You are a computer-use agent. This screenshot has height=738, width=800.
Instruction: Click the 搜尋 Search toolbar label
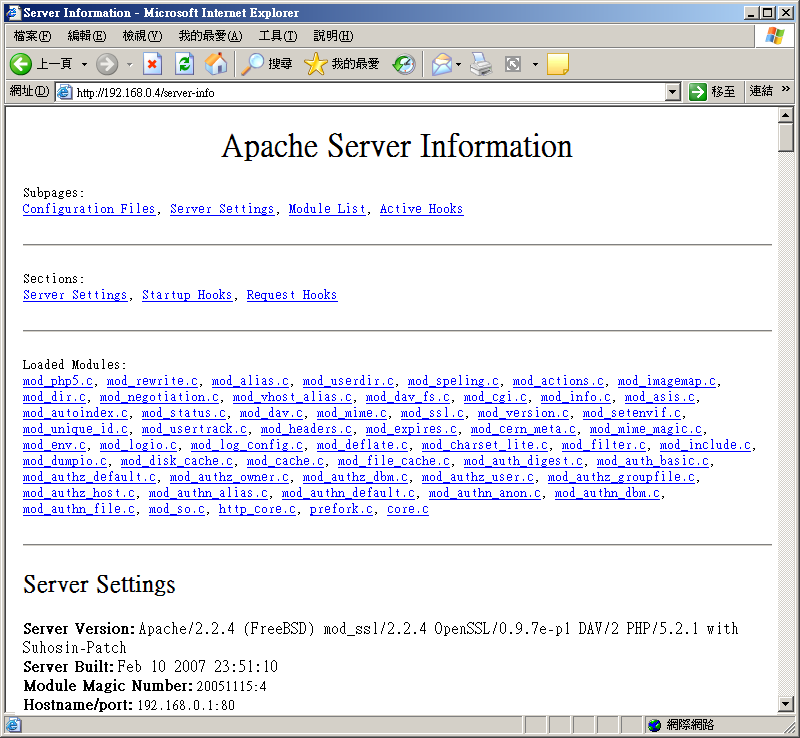[280, 64]
